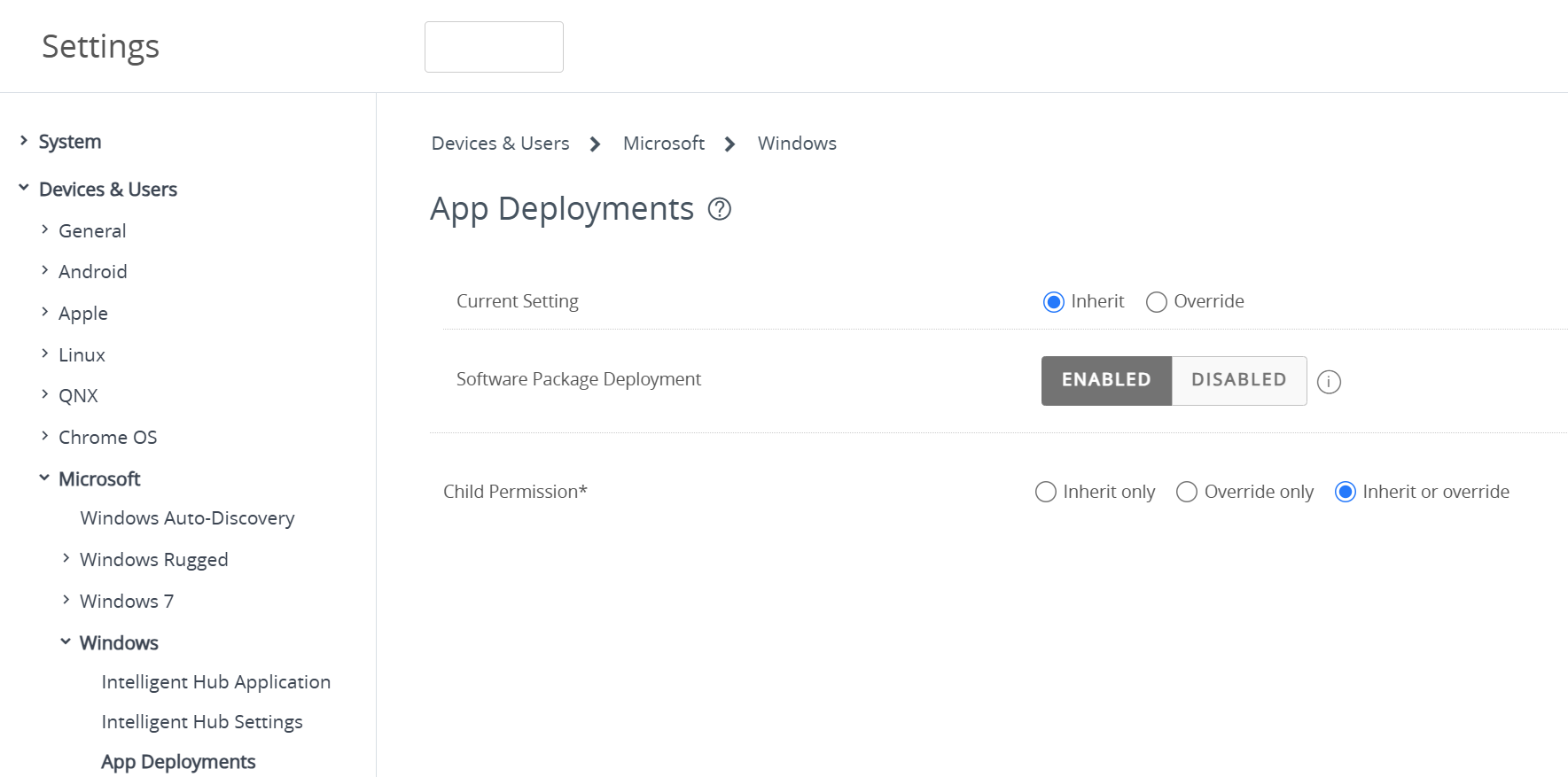
Task: Collapse the Microsoft tree node
Action: pos(44,478)
